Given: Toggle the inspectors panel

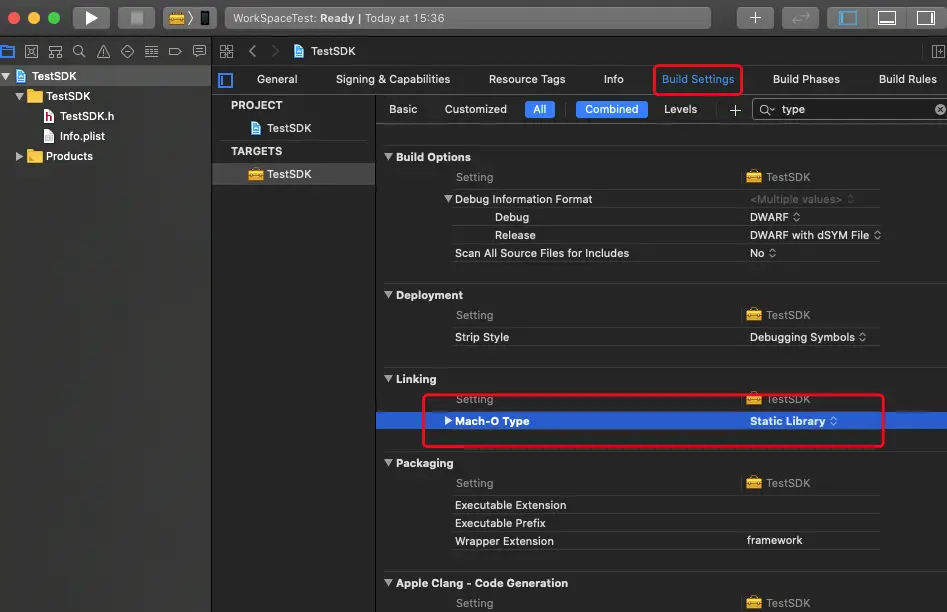Looking at the screenshot, I should click(925, 18).
